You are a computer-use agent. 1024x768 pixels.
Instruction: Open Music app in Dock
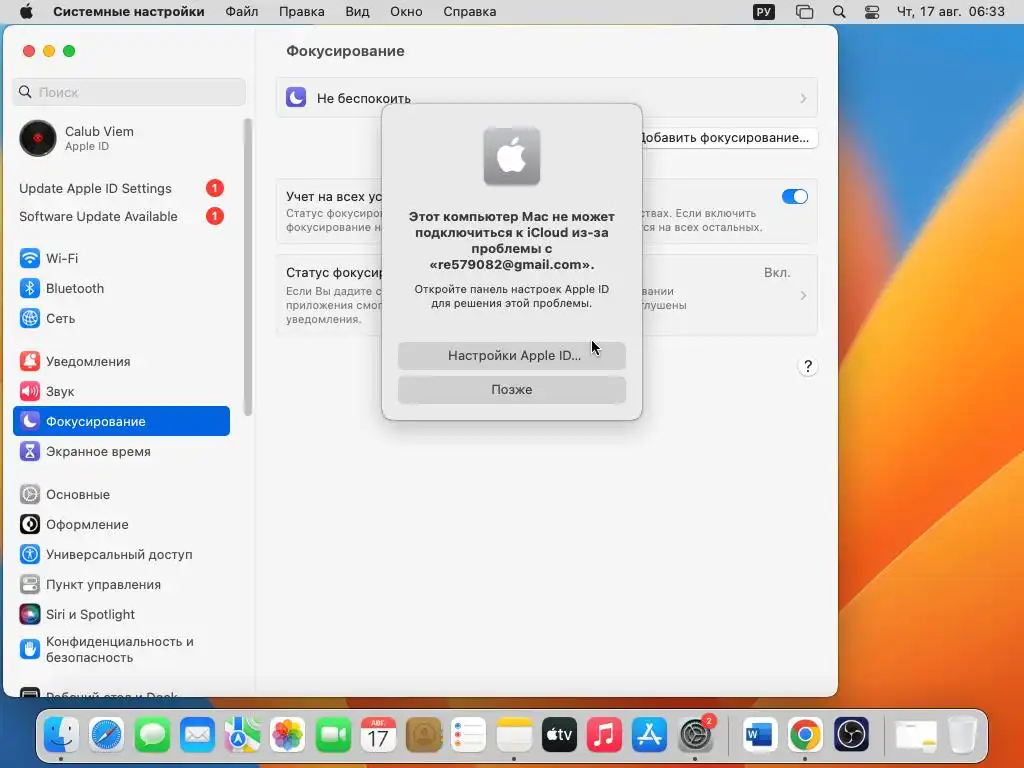pyautogui.click(x=604, y=735)
